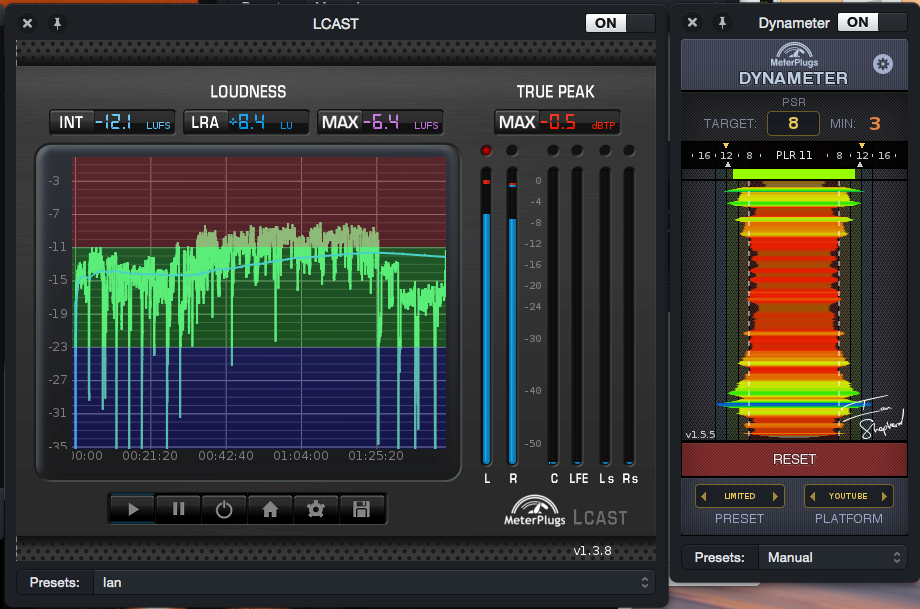The image size is (920, 609).
Task: Click the LIMITED preset label
Action: 739,496
